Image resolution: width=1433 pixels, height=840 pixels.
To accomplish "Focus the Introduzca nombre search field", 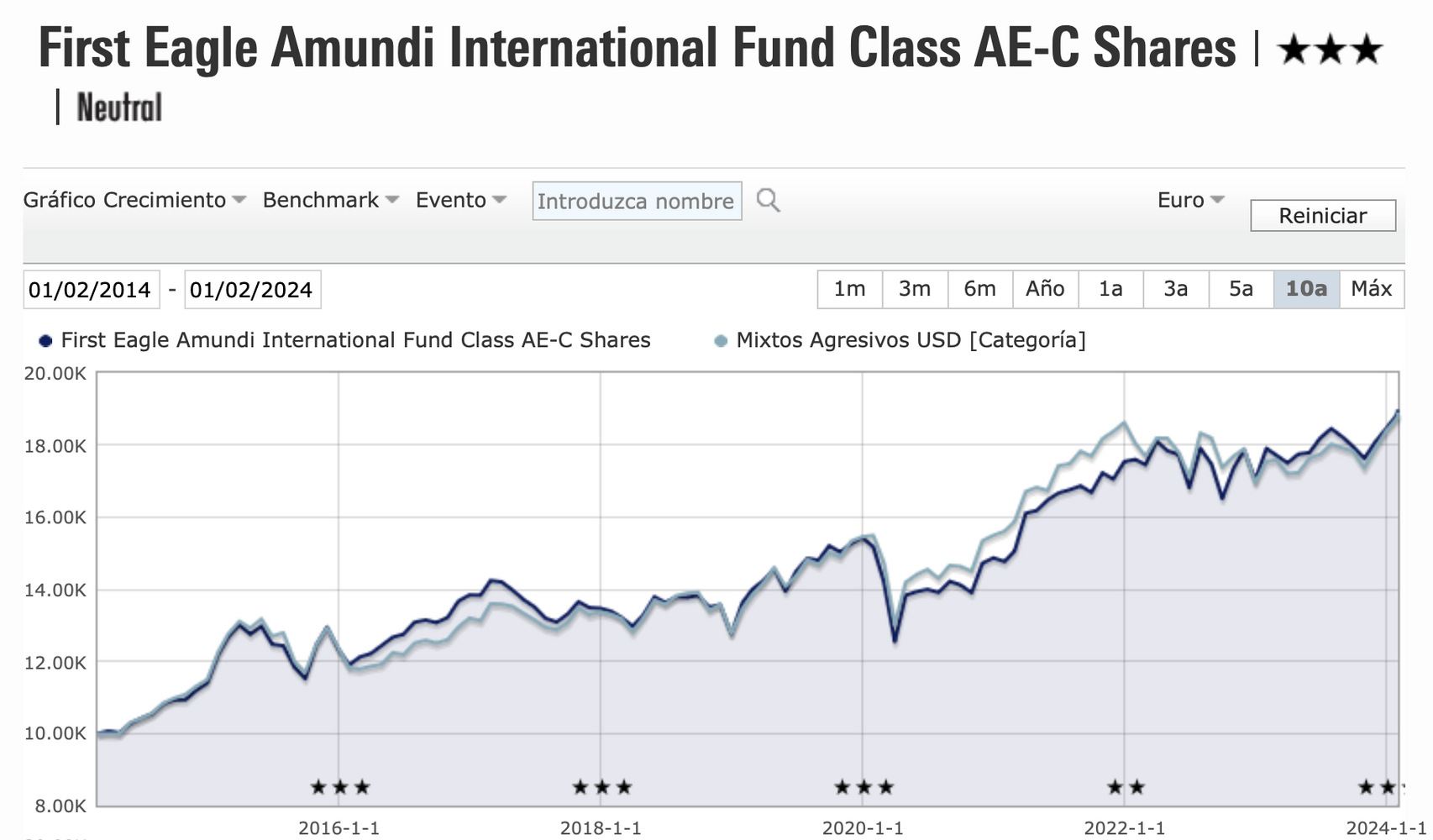I will pyautogui.click(x=636, y=202).
